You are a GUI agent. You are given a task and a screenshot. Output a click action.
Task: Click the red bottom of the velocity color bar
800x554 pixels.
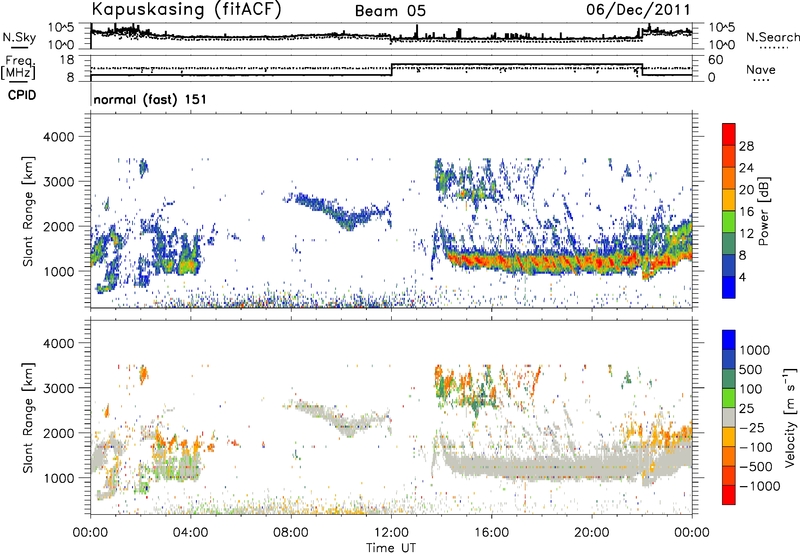click(729, 495)
